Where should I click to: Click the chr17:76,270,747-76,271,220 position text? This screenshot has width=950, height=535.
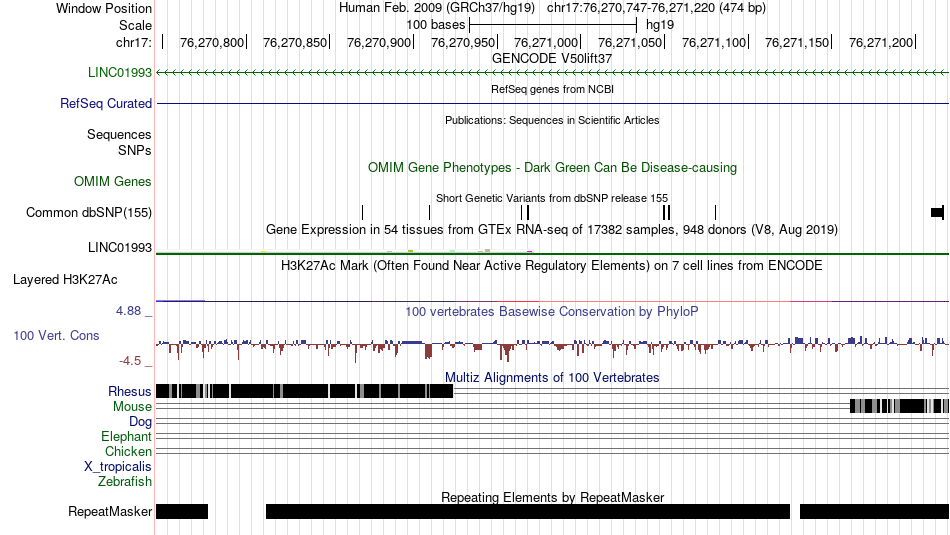point(656,8)
